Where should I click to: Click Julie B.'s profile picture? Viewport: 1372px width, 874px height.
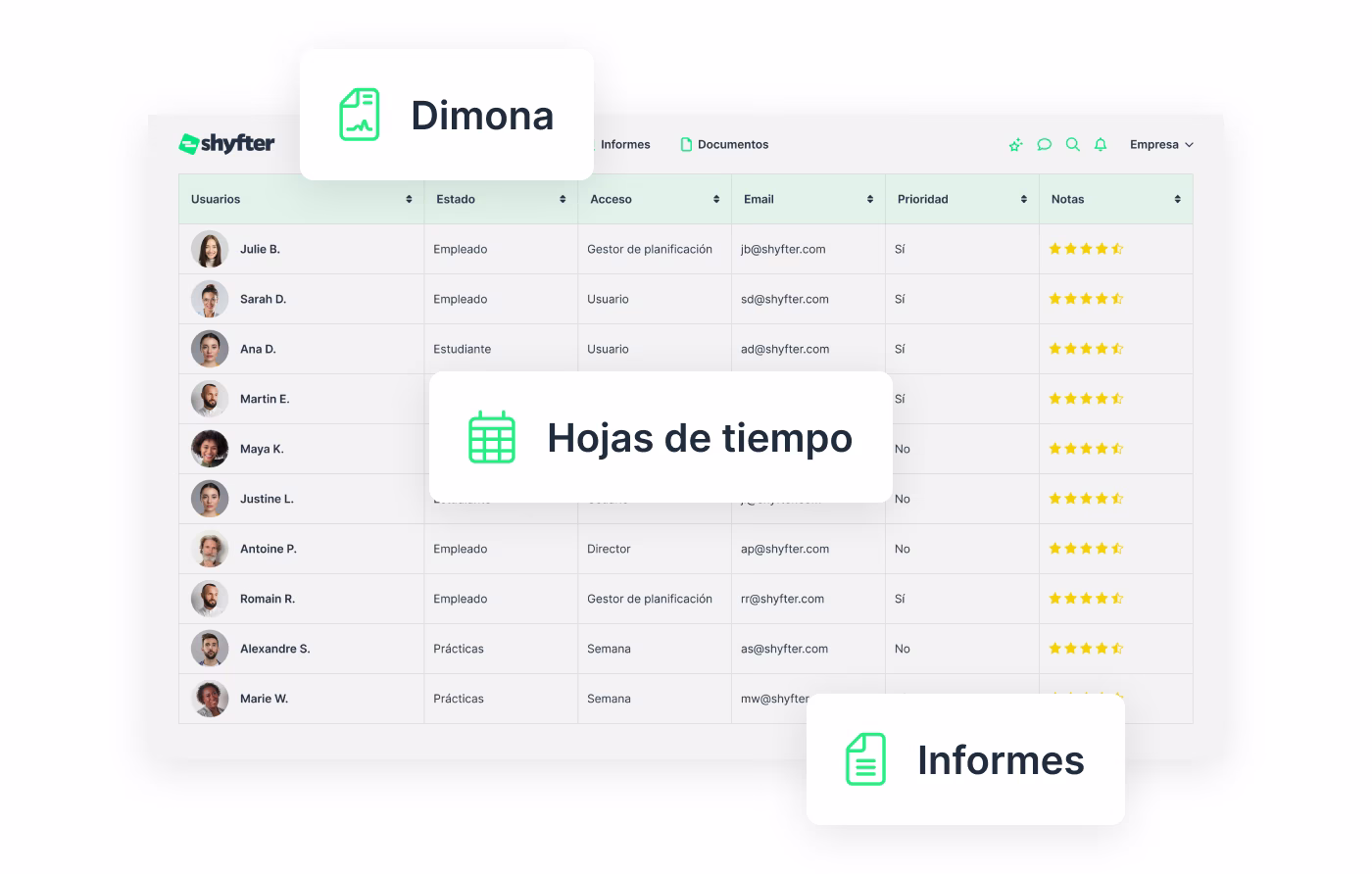tap(210, 249)
